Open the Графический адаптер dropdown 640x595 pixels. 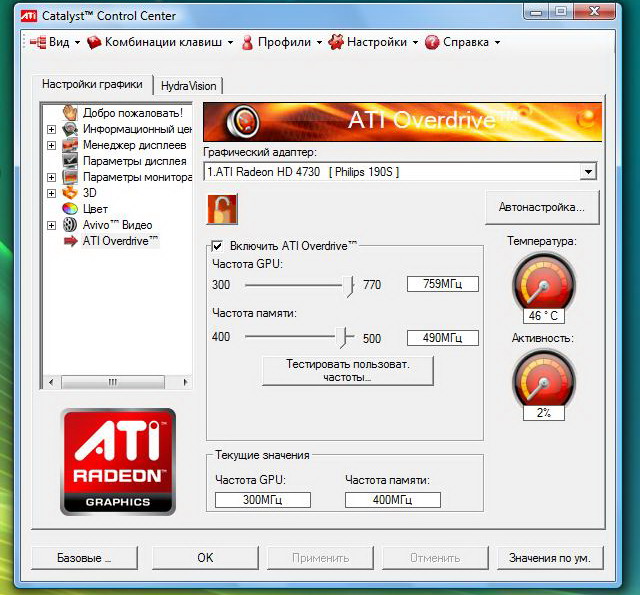tap(588, 171)
